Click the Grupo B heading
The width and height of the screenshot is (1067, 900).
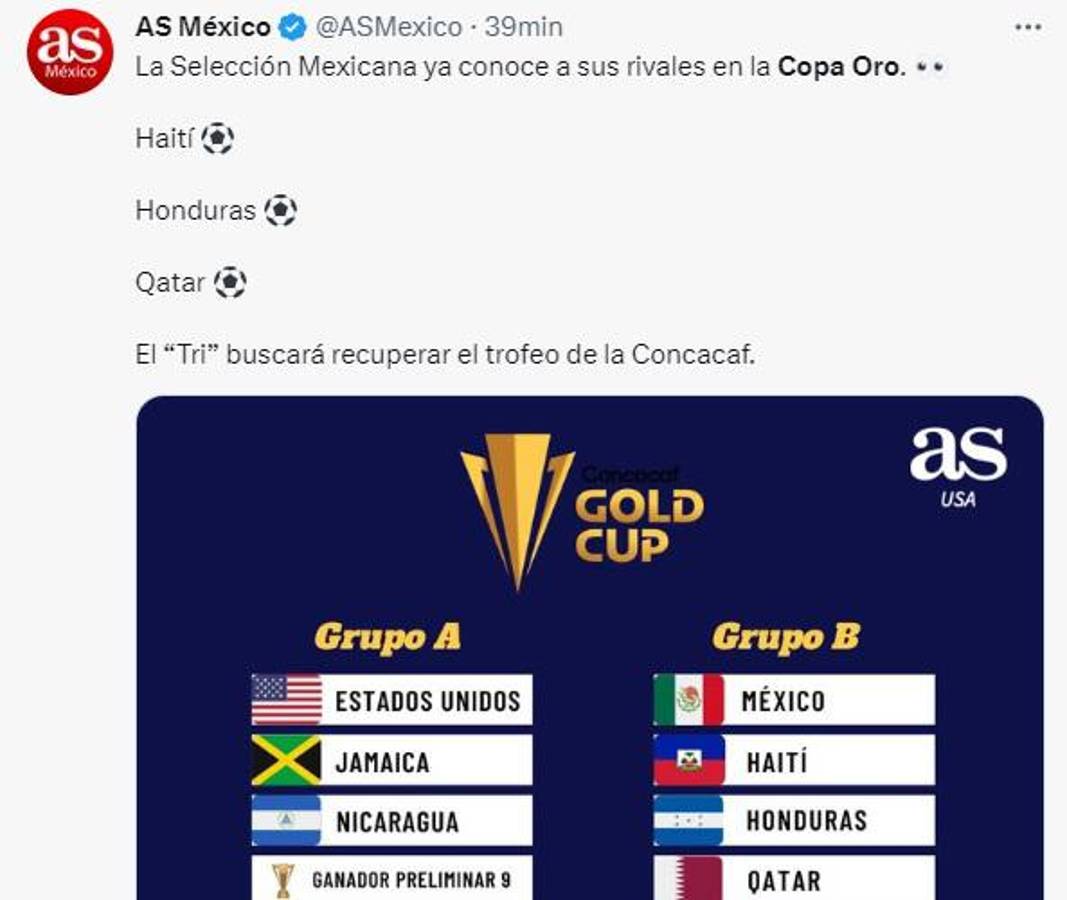point(785,637)
